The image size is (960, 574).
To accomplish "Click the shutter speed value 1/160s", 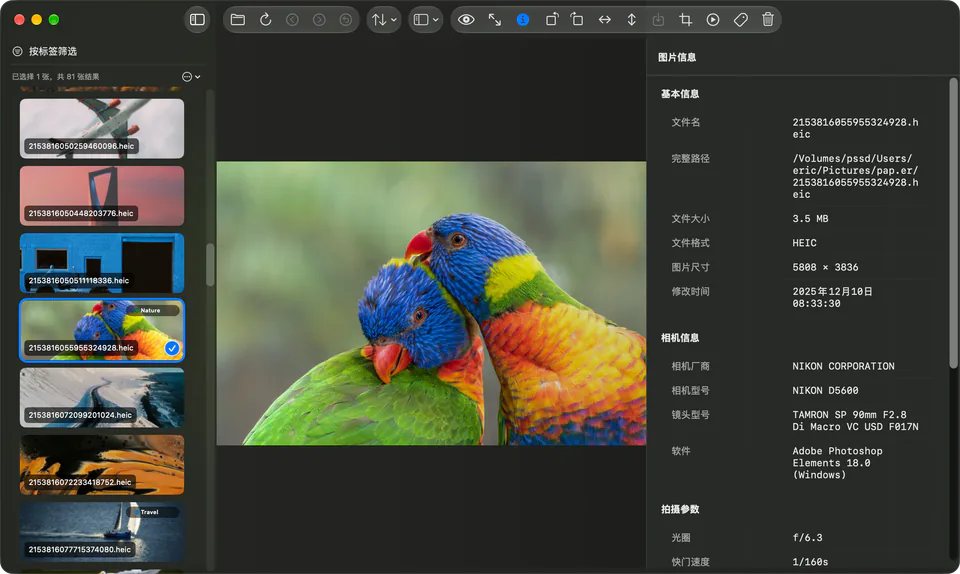I will pos(810,562).
